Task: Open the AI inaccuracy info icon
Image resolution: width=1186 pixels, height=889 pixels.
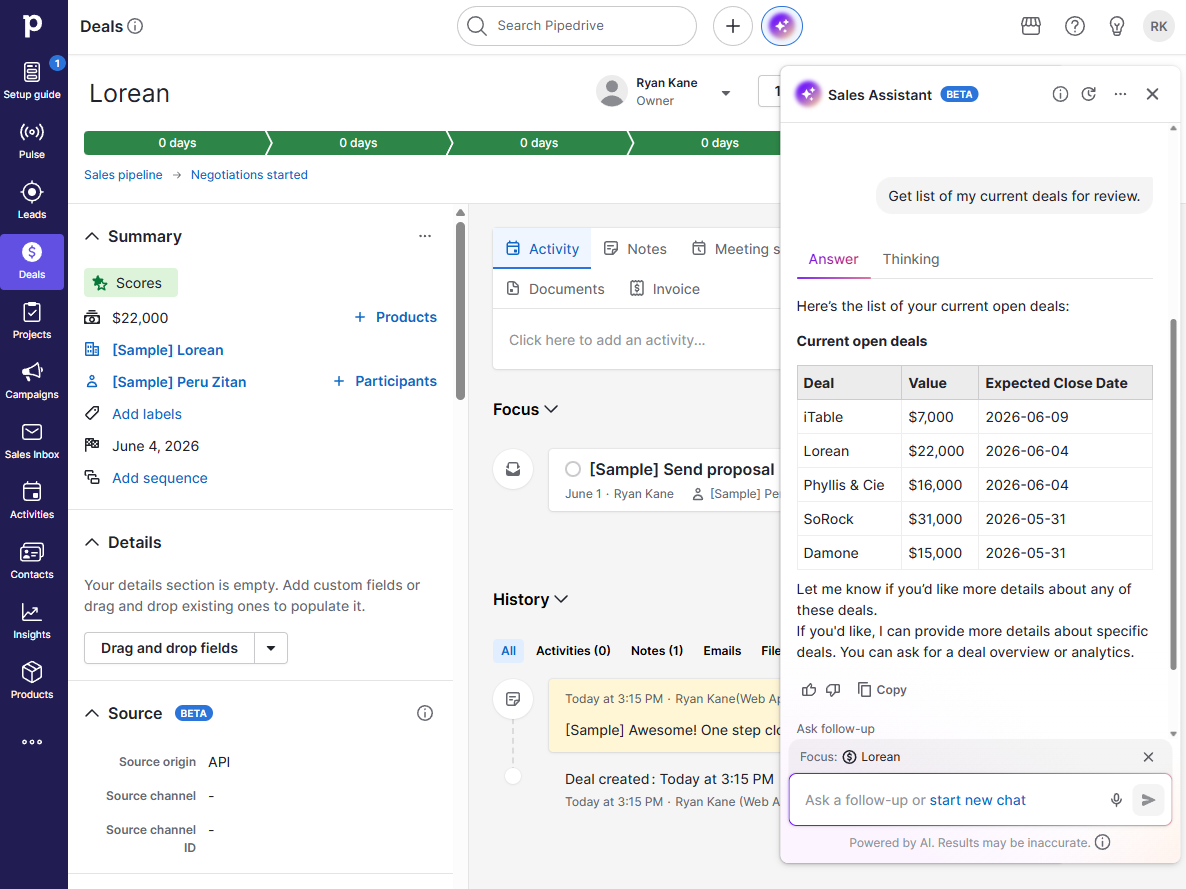Action: pos(1102,842)
